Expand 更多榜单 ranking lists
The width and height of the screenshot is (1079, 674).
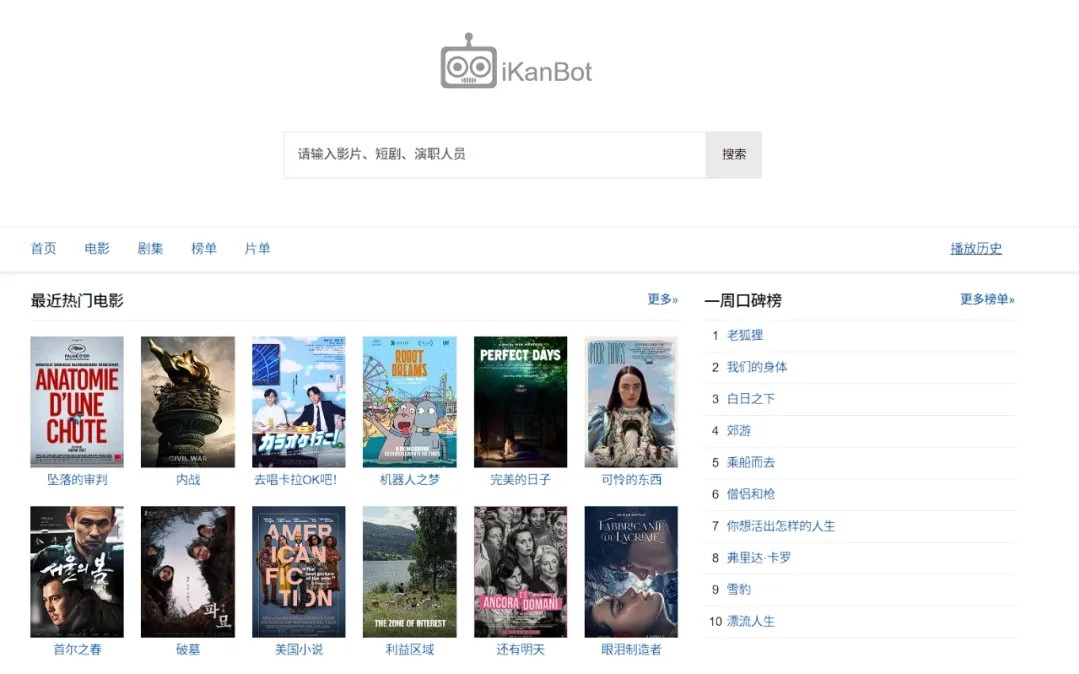point(986,299)
